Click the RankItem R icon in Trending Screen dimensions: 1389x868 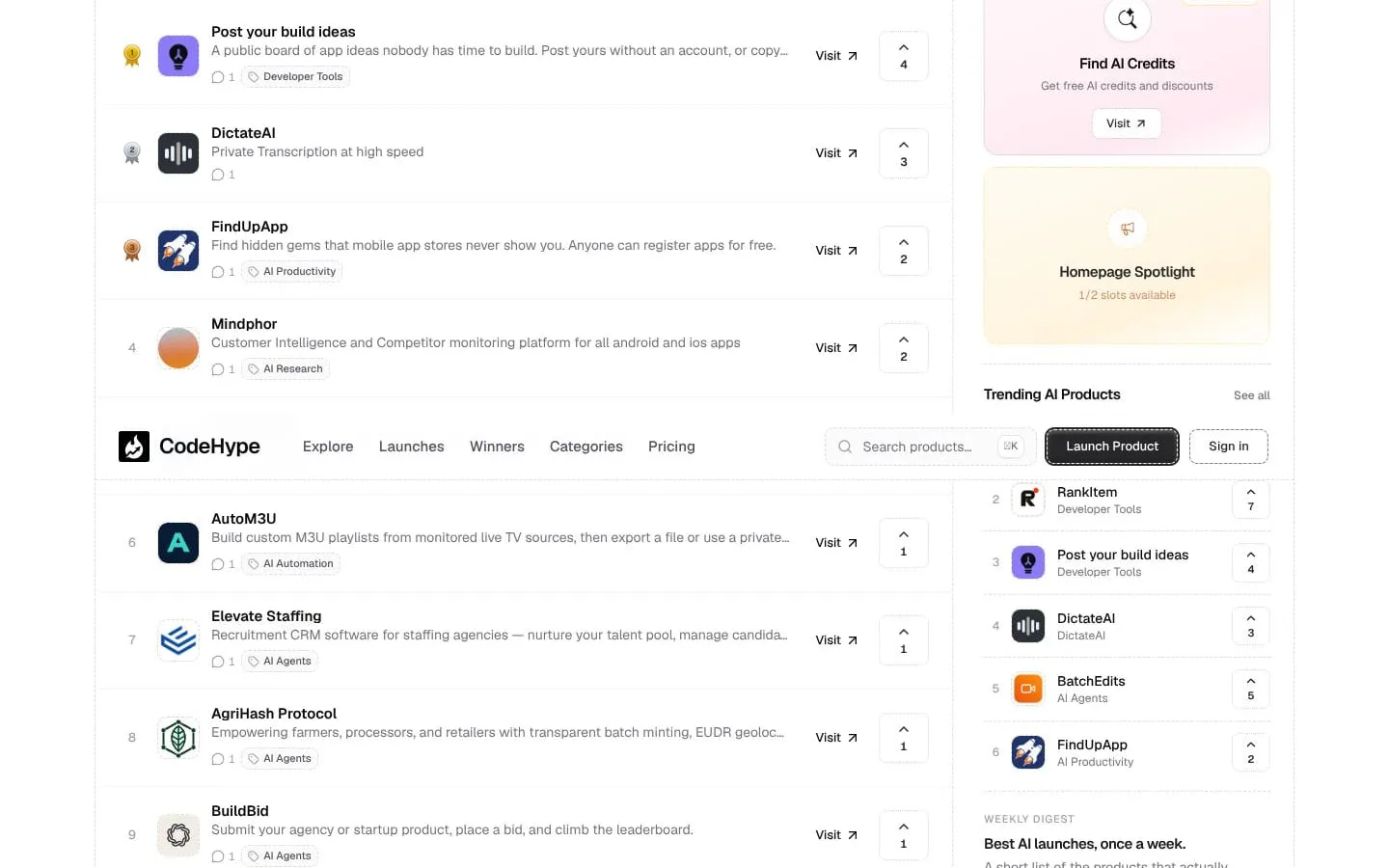coord(1028,500)
